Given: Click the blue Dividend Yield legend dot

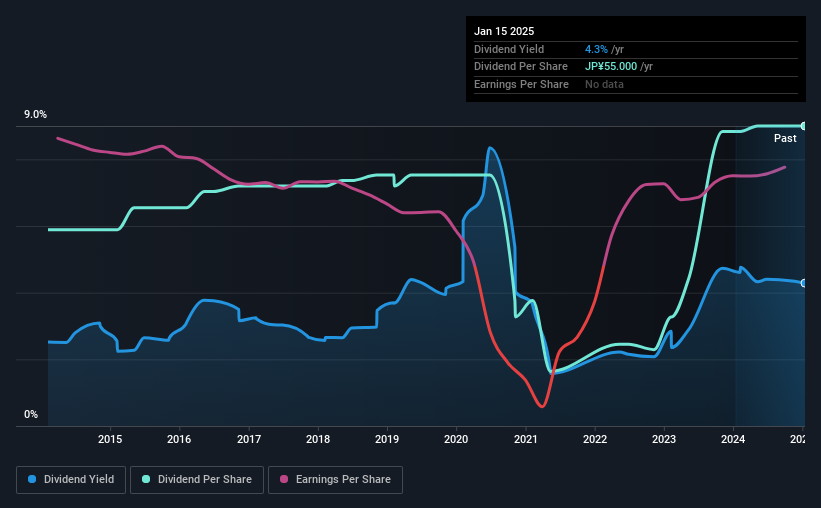Looking at the screenshot, I should 32,479.
